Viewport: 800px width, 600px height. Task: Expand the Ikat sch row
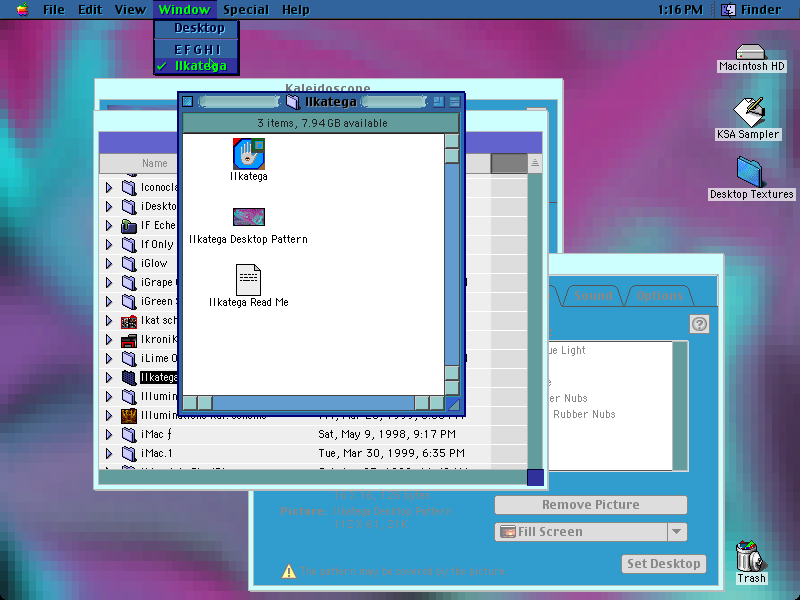click(109, 321)
